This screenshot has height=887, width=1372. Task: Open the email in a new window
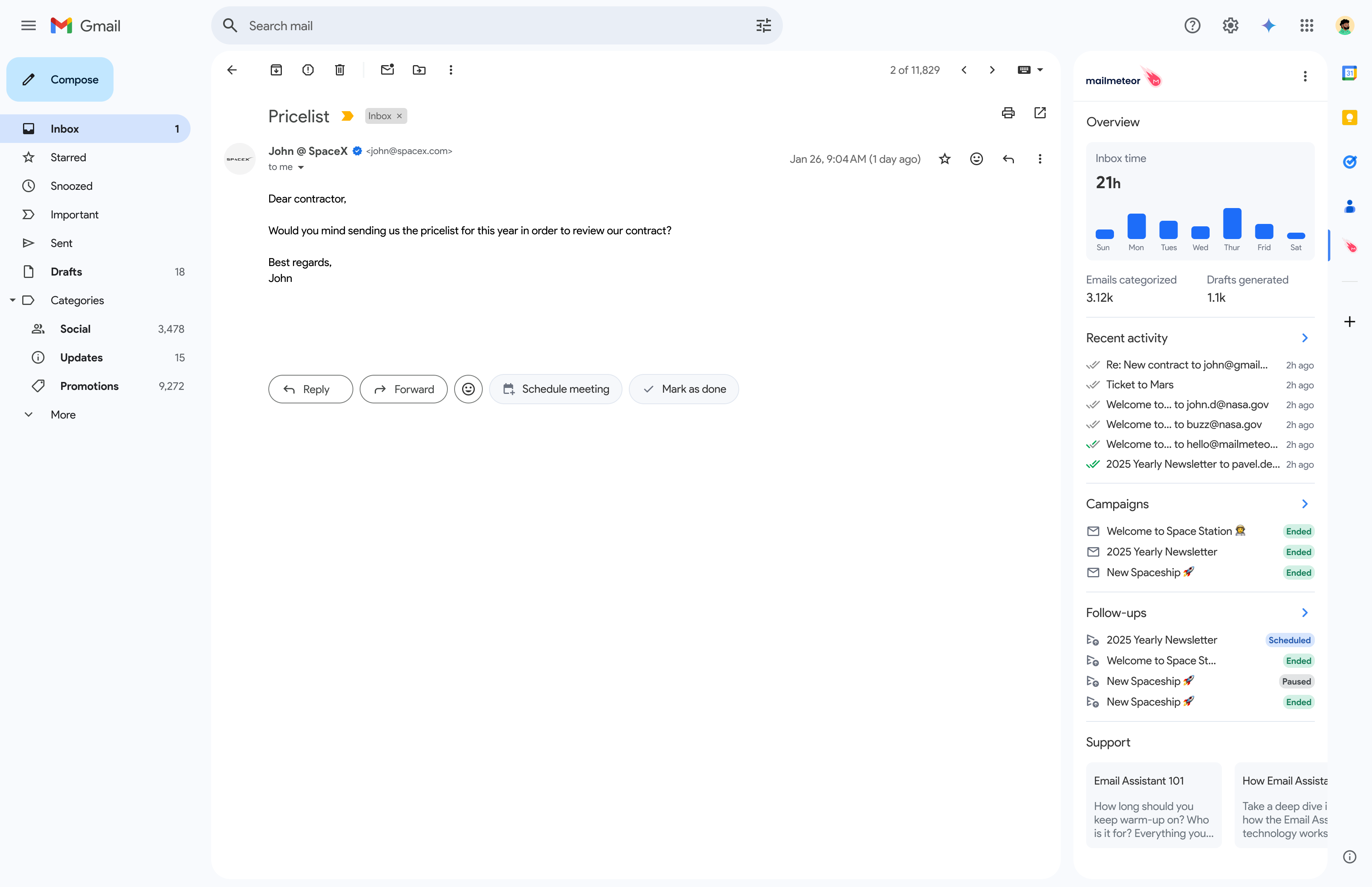[x=1040, y=112]
